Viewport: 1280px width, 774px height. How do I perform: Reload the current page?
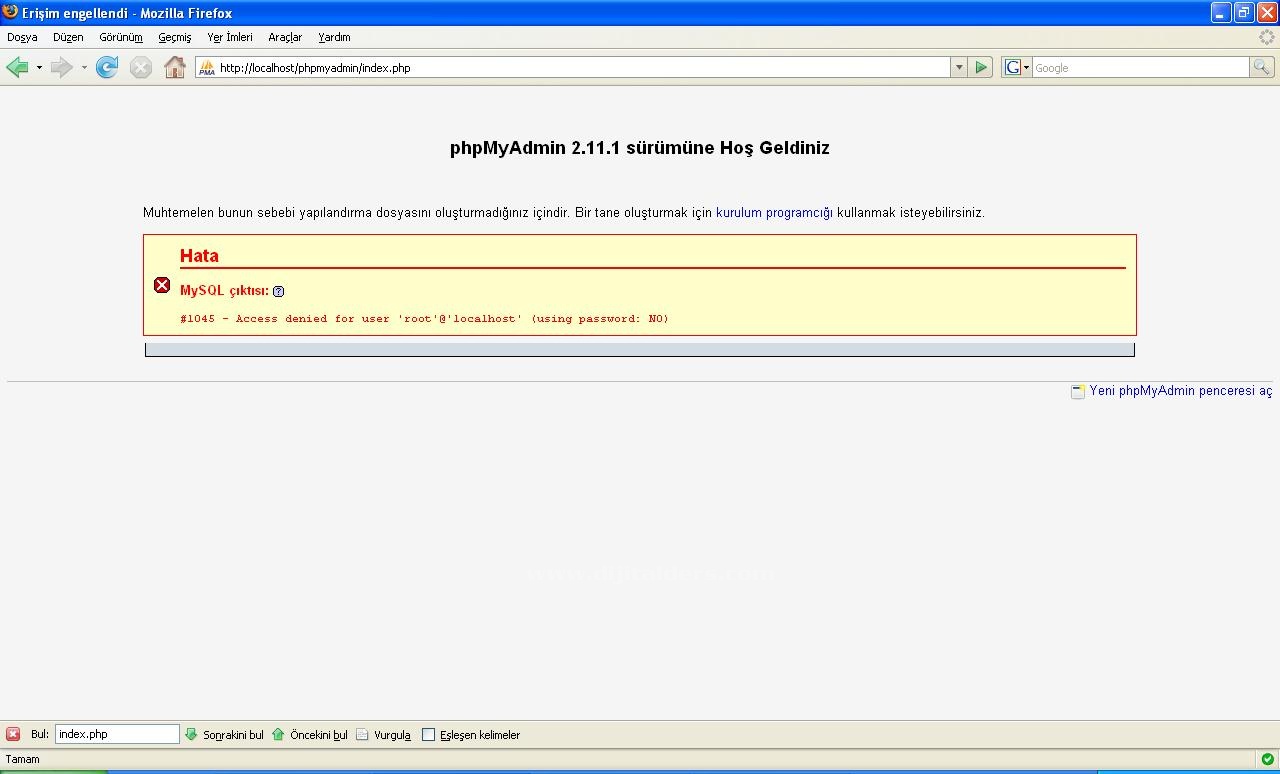pyautogui.click(x=107, y=67)
